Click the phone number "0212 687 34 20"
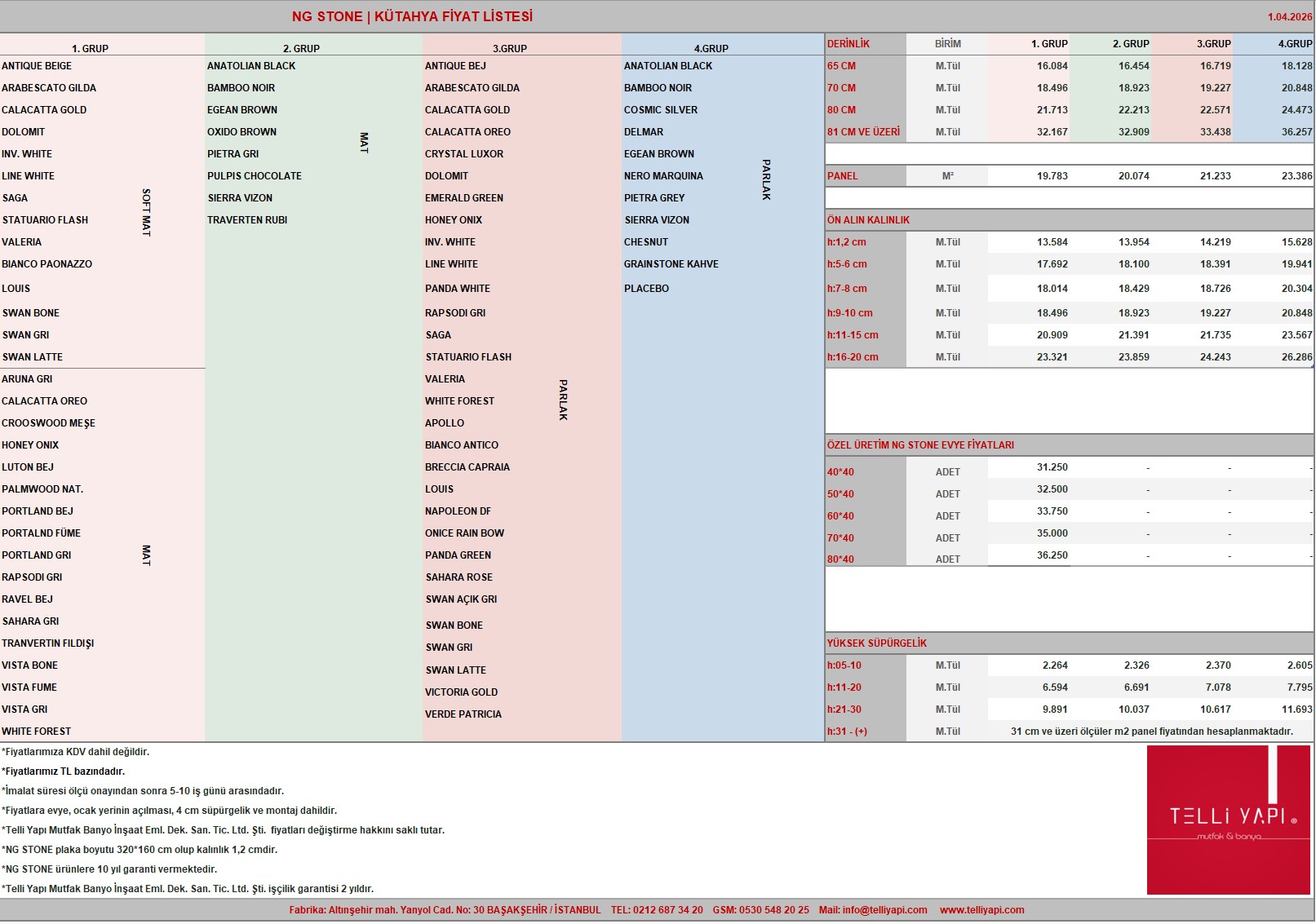Viewport: 1316px width, 924px height. click(668, 910)
